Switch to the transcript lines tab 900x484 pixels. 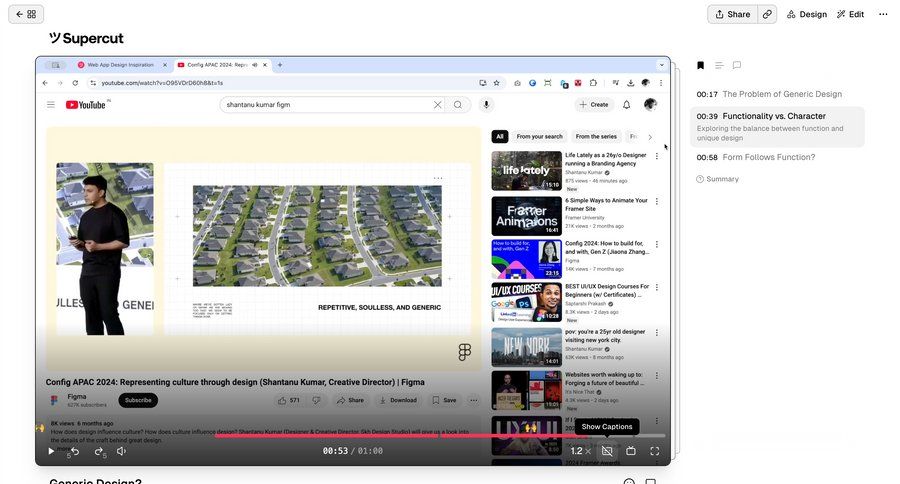pos(719,65)
